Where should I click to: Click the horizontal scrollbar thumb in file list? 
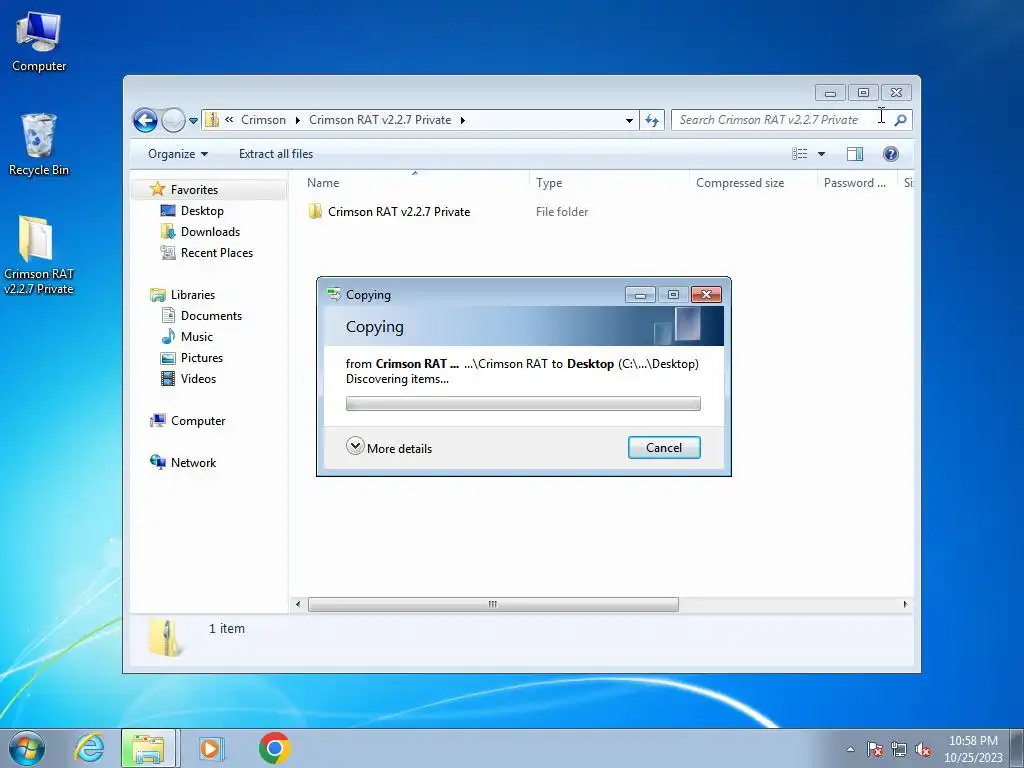pyautogui.click(x=493, y=604)
